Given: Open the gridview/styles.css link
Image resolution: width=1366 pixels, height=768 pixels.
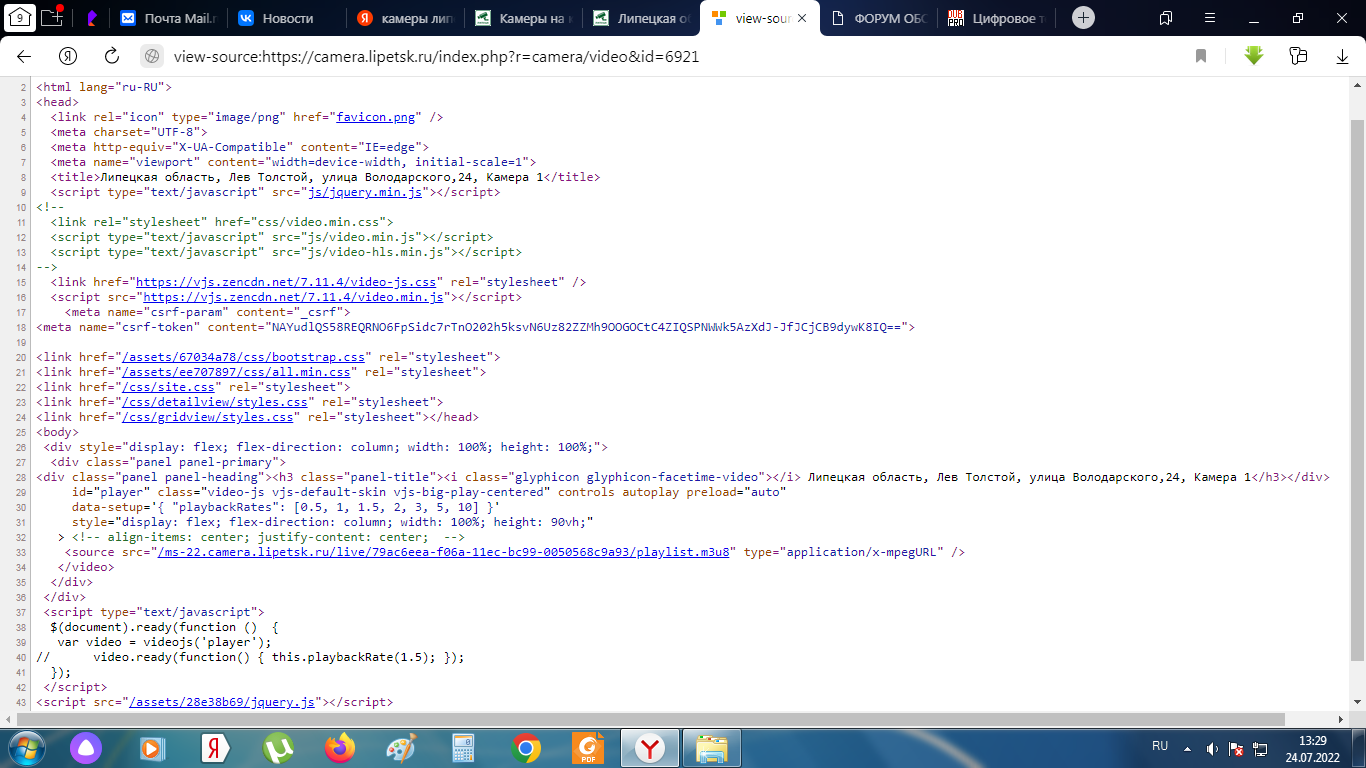Looking at the screenshot, I should click(207, 417).
